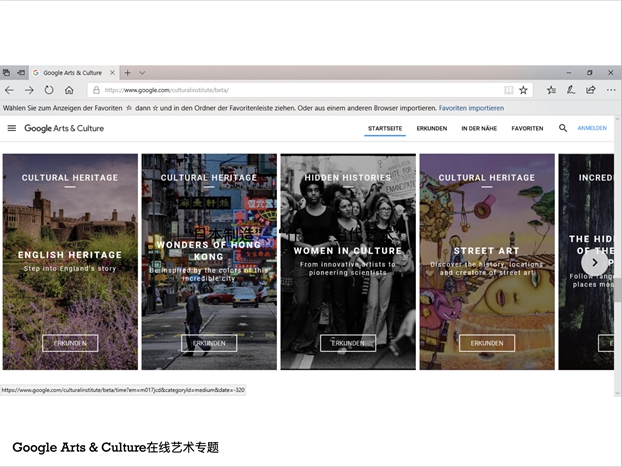This screenshot has height=467, width=622.
Task: Click the set tabs aside icon
Action: pos(21,73)
